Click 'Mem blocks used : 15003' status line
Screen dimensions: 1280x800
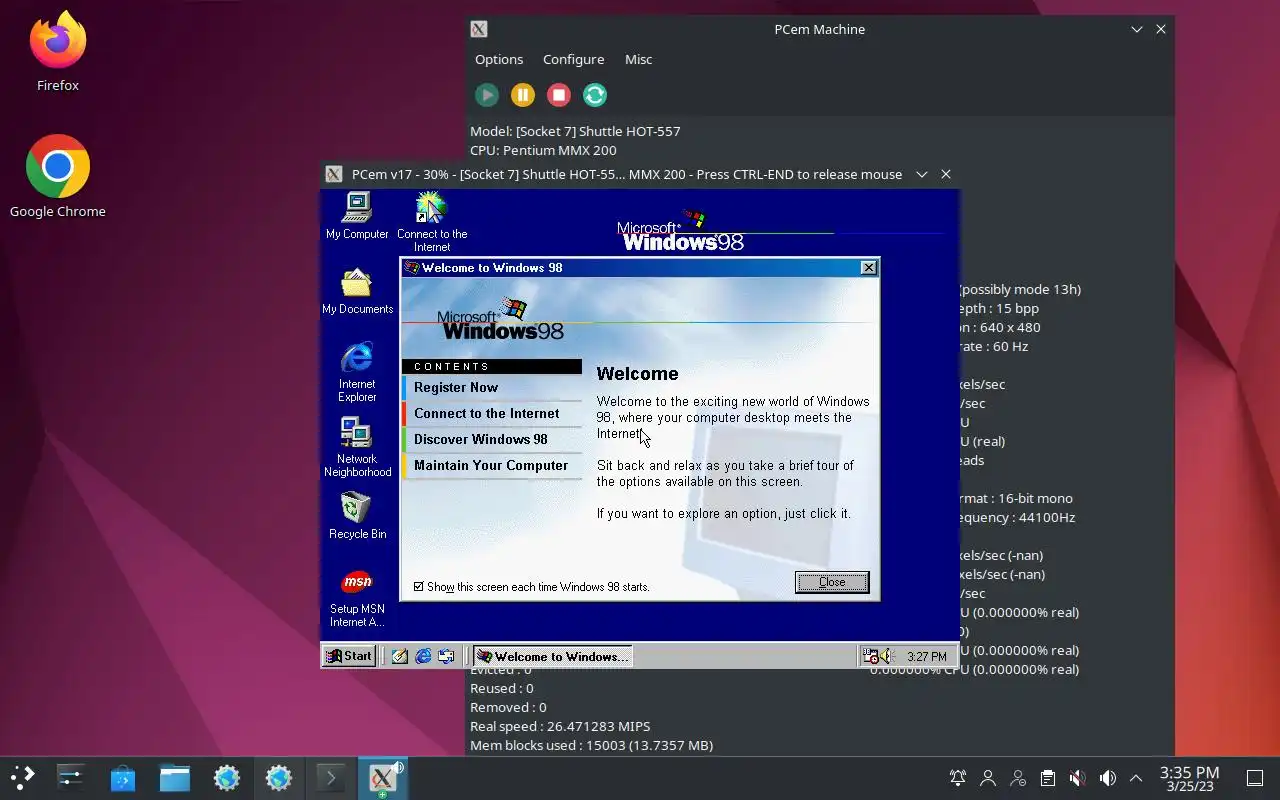pyautogui.click(x=591, y=745)
